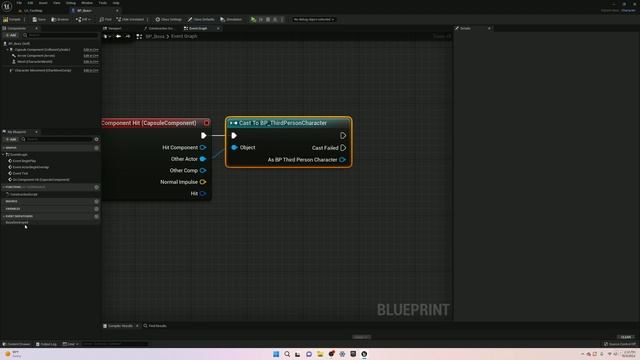Viewport: 640px width, 360px height.
Task: Click the Compile button in toolbar
Action: (x=12, y=19)
